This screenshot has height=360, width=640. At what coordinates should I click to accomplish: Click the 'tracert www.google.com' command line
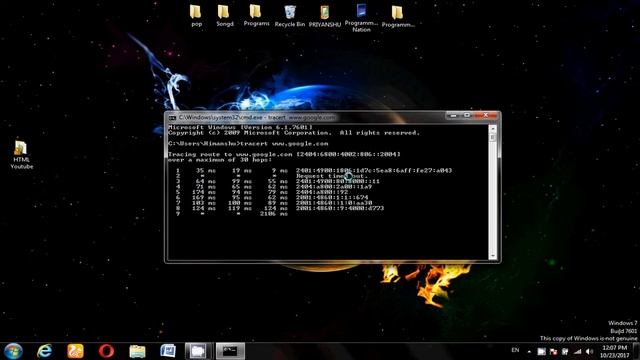[x=248, y=144]
